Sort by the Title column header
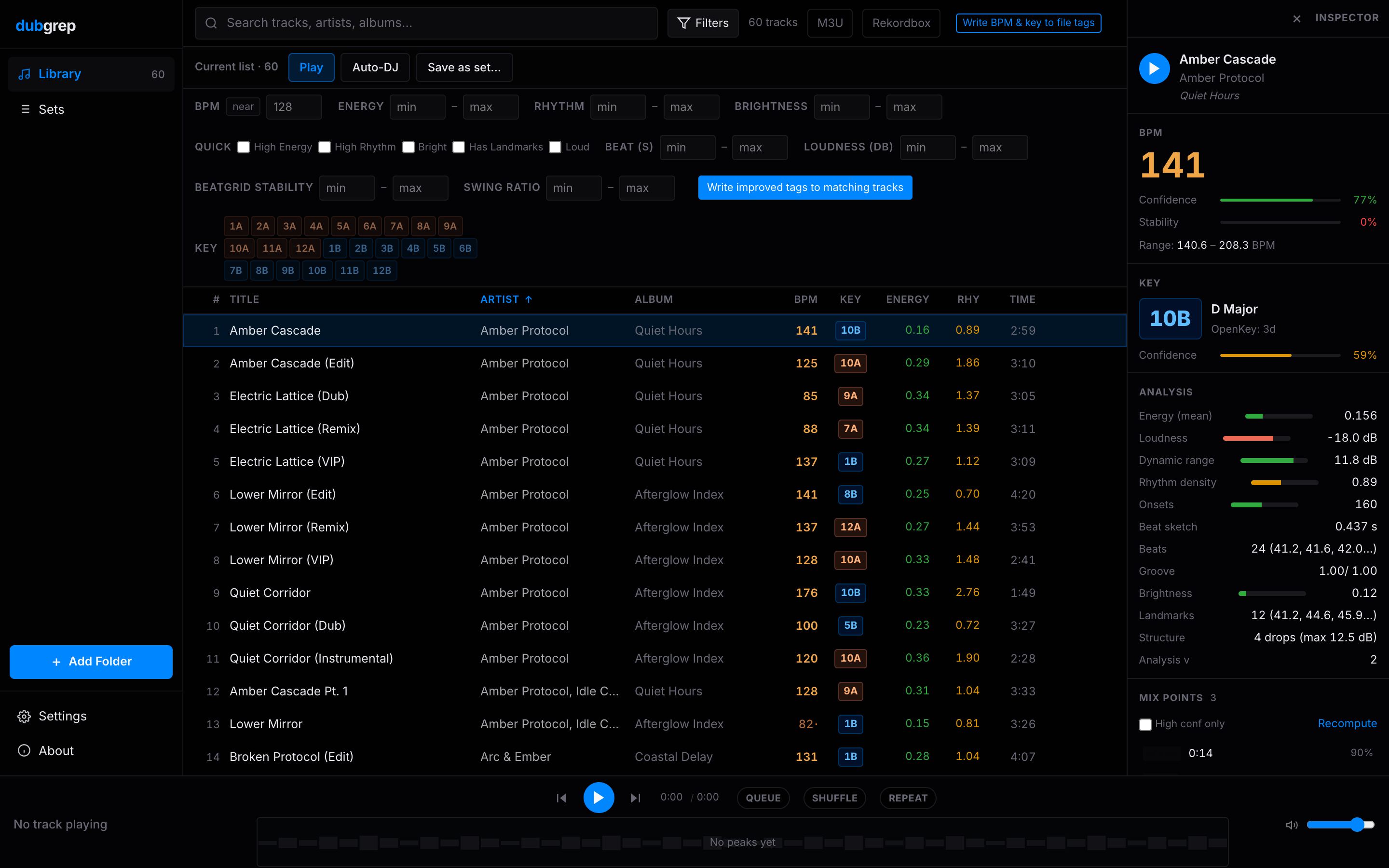This screenshot has height=868, width=1389. (244, 299)
